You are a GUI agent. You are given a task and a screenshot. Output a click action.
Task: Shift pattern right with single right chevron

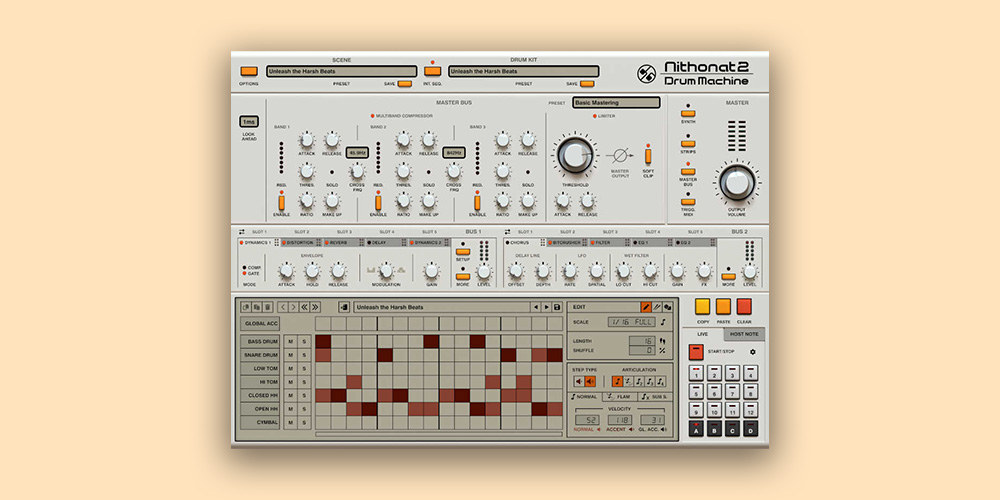293,307
